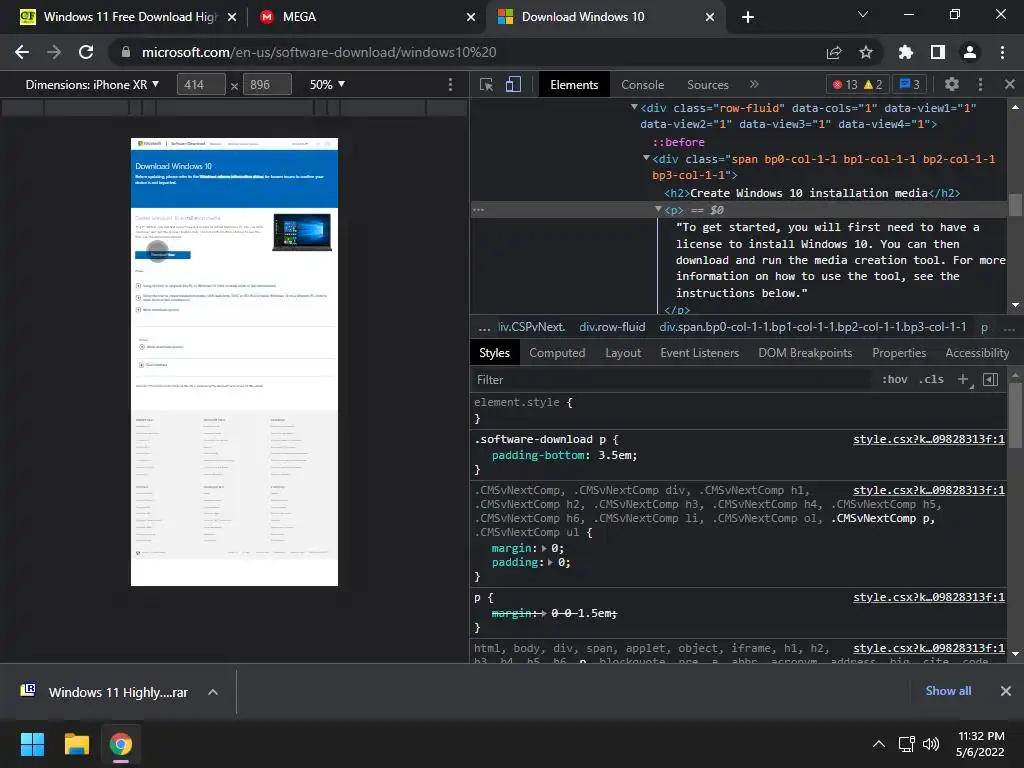Toggle the computed styles sidebar icon
1024x768 pixels.
(990, 379)
